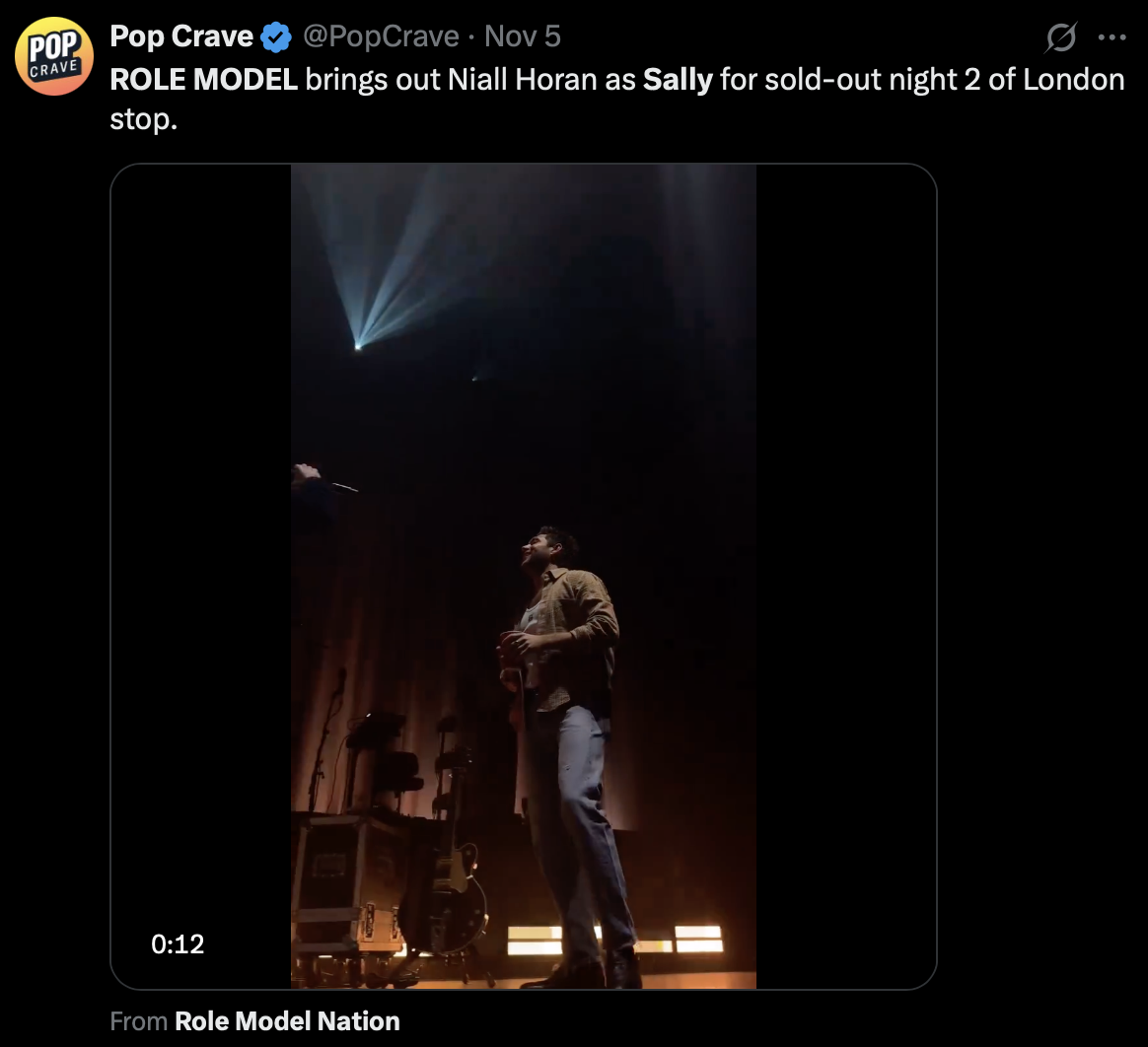
Task: Click the 0:12 video duration badge
Action: (178, 944)
